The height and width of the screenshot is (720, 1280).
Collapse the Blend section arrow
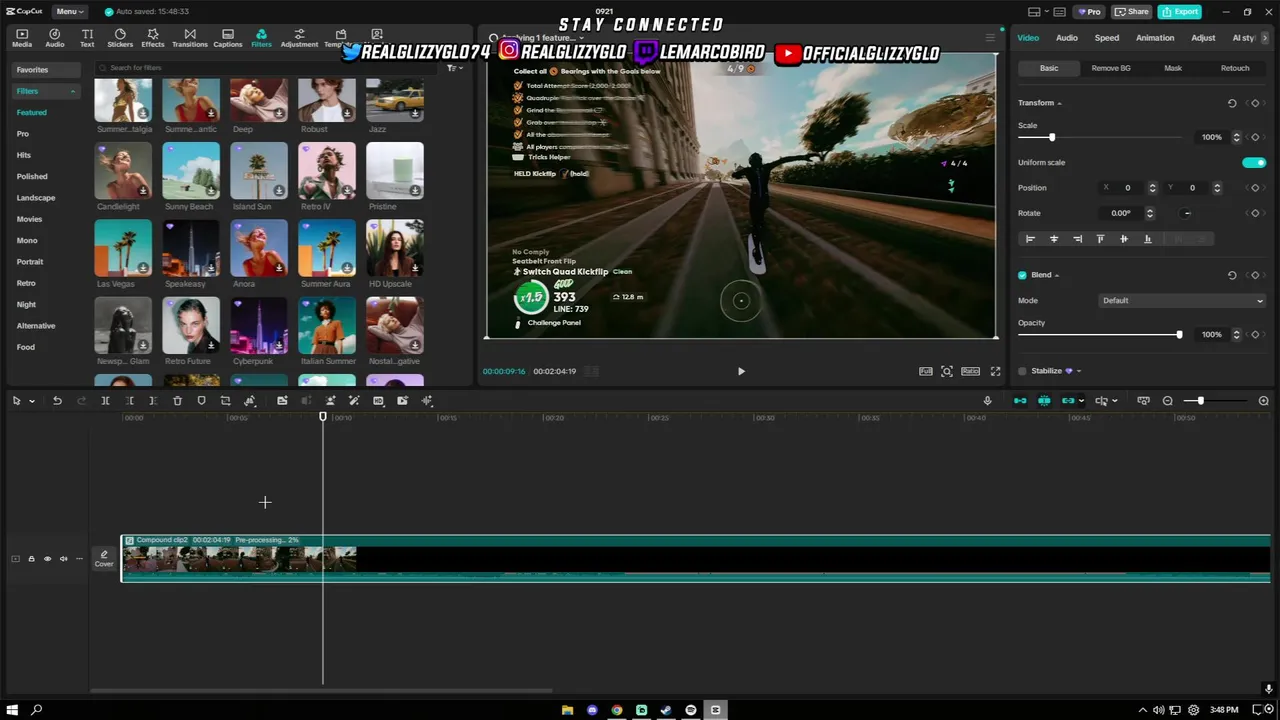click(1057, 275)
